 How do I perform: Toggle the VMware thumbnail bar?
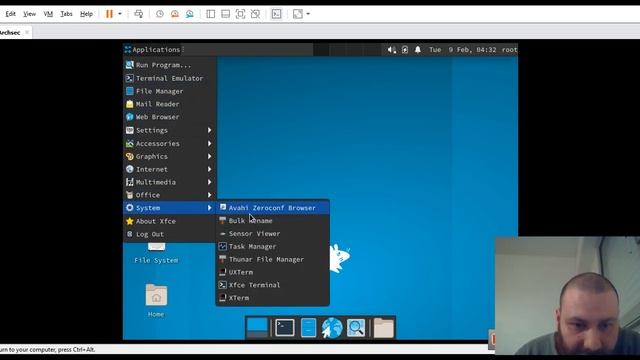[x=225, y=14]
